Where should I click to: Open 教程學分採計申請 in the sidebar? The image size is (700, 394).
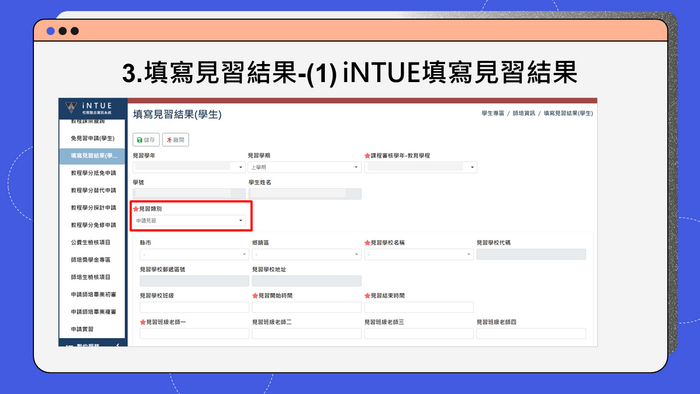(x=92, y=208)
